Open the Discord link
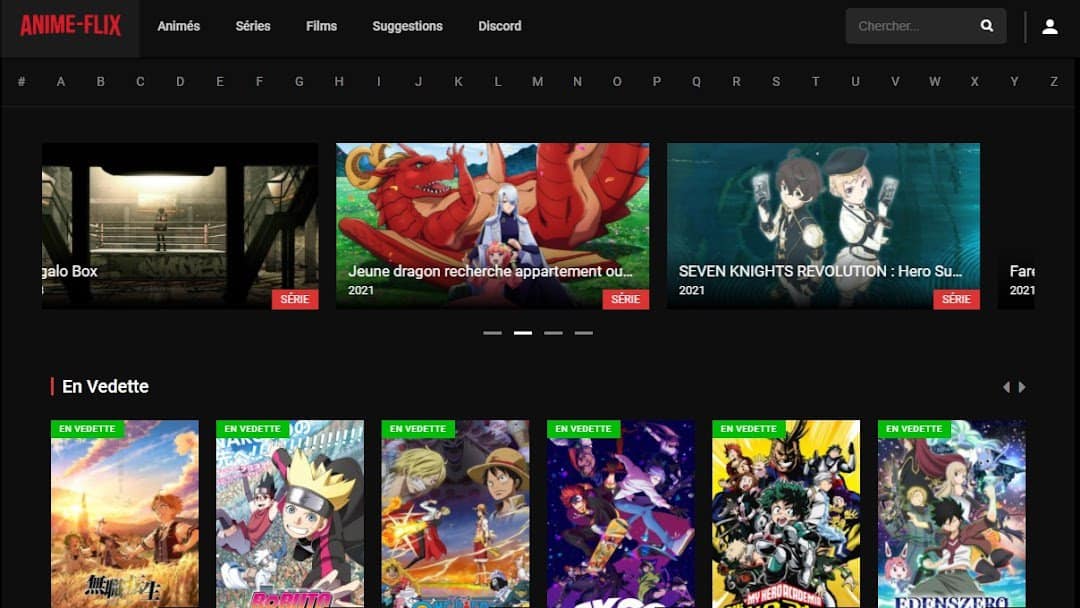The image size is (1080, 608). tap(499, 26)
